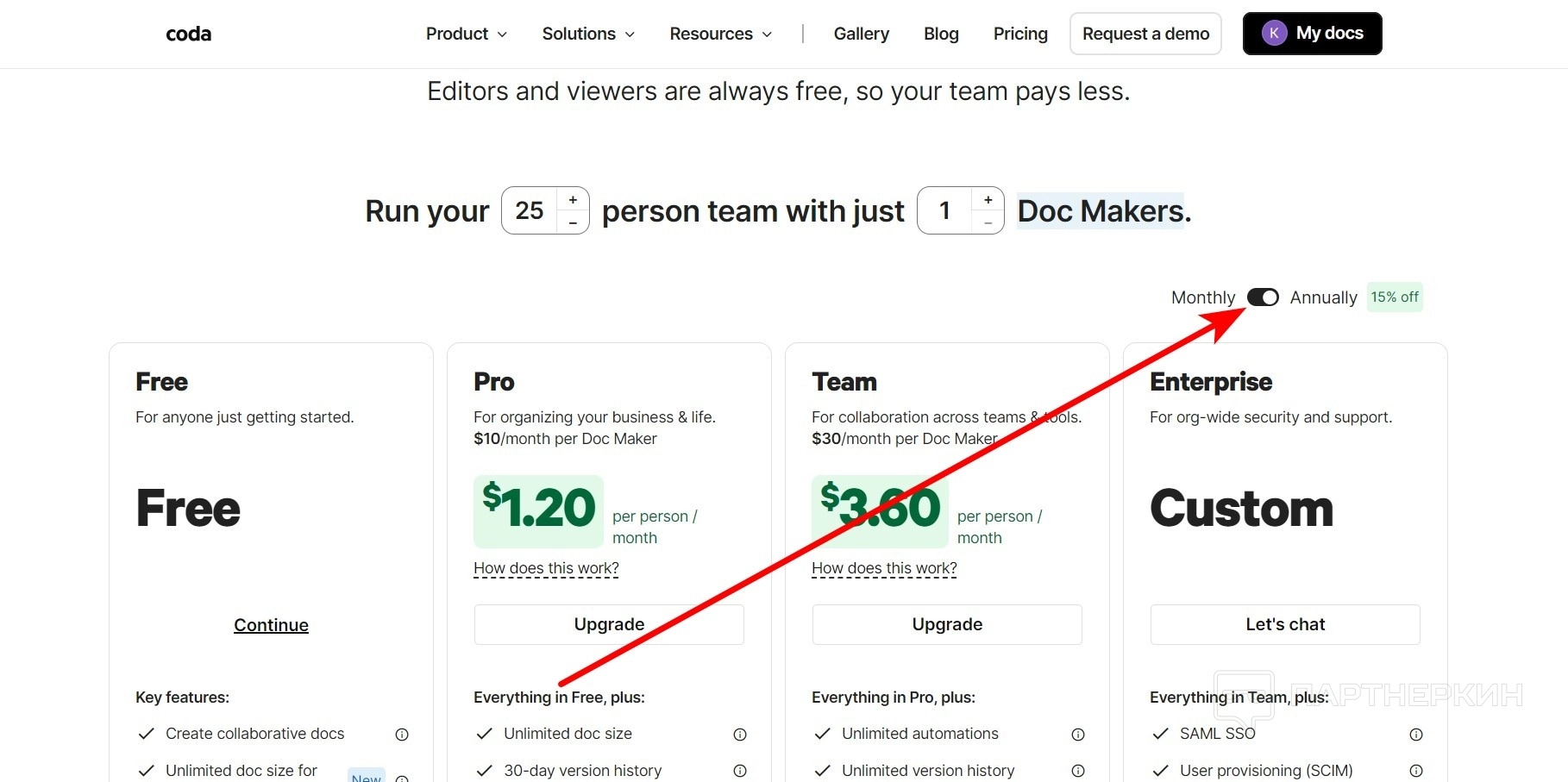1568x782 pixels.
Task: Show info for Unlimited version history
Action: [1078, 771]
